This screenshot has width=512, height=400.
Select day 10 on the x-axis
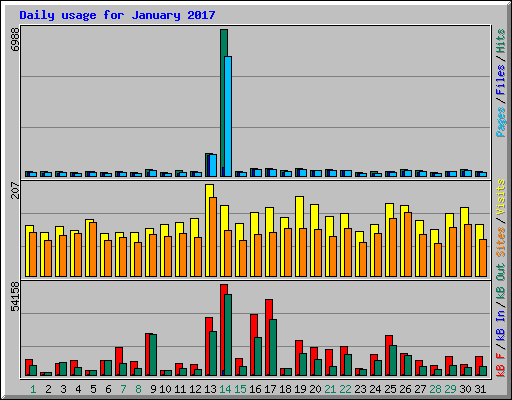[165, 389]
